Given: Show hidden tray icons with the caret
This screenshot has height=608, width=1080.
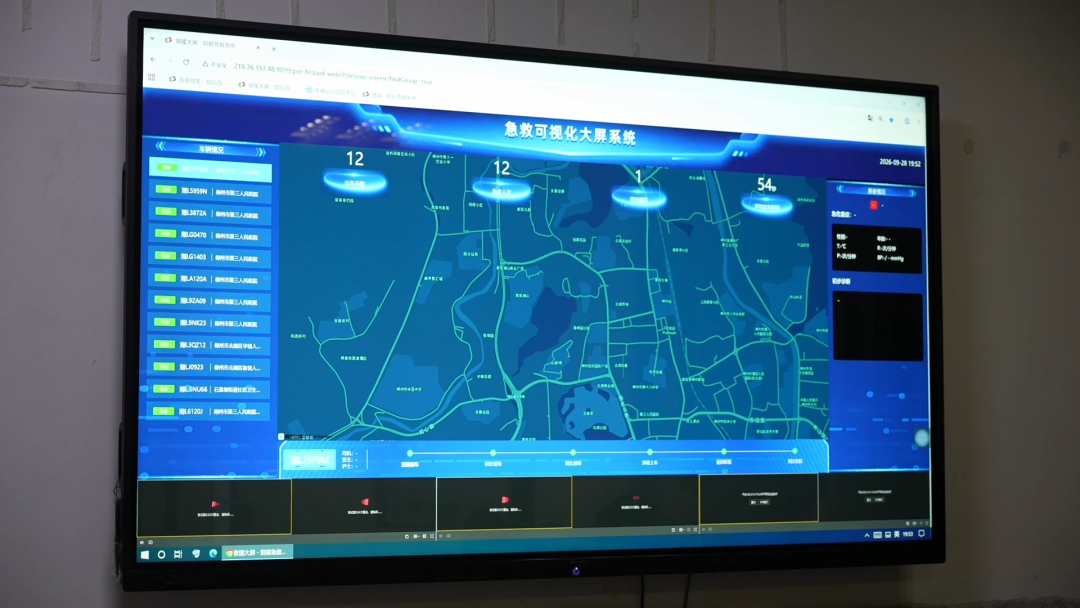Looking at the screenshot, I should (866, 535).
